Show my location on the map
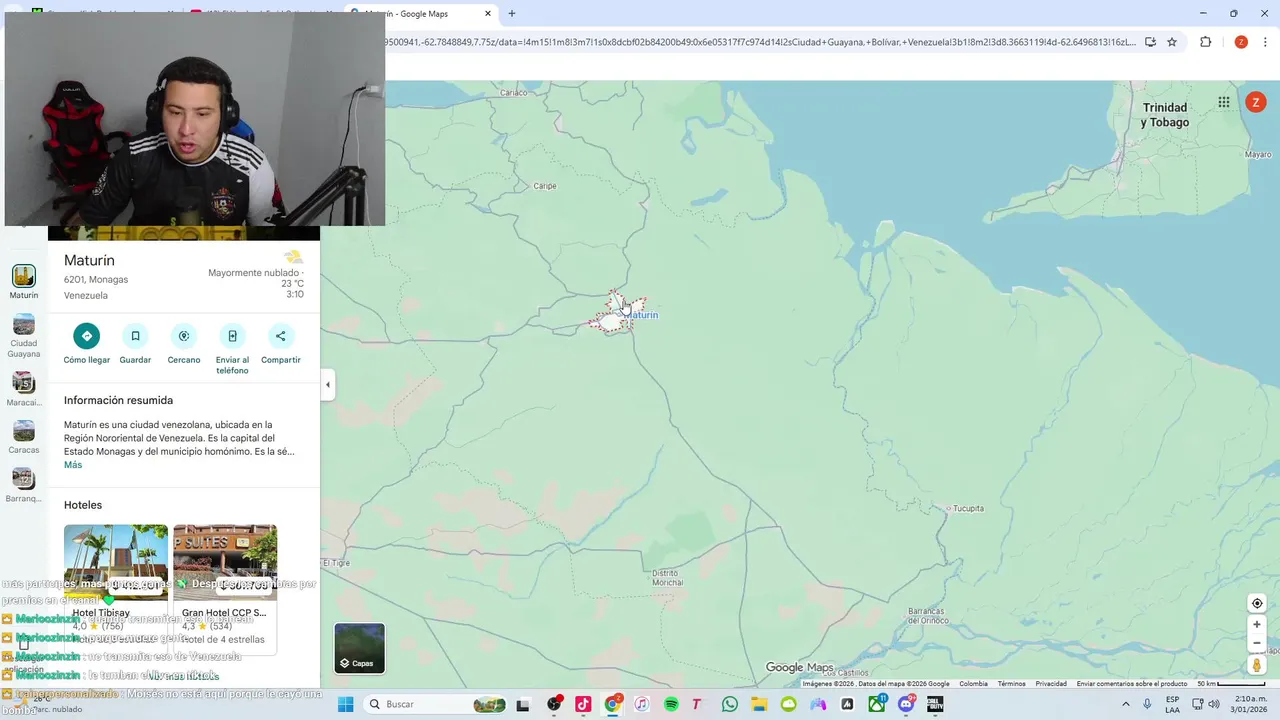 pos(1257,603)
